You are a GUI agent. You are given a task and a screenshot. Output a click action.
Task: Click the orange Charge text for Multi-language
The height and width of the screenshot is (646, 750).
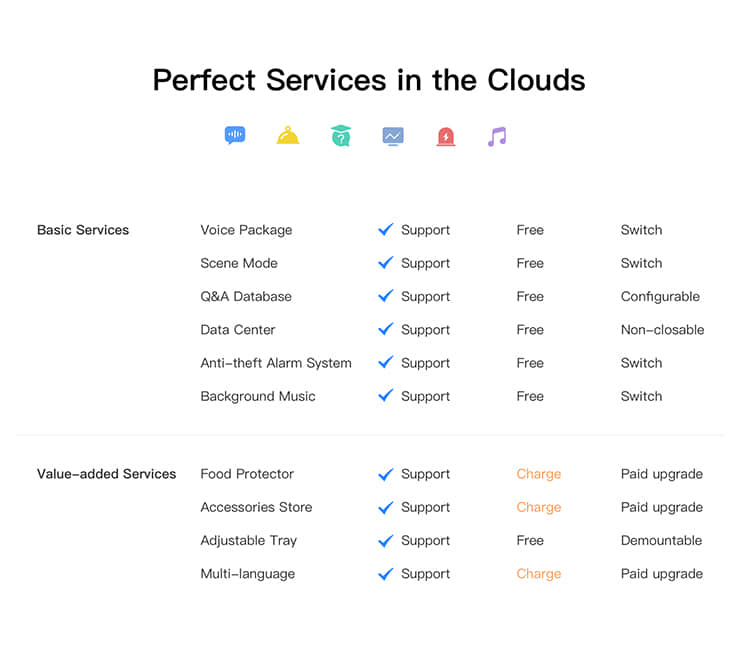click(x=539, y=573)
